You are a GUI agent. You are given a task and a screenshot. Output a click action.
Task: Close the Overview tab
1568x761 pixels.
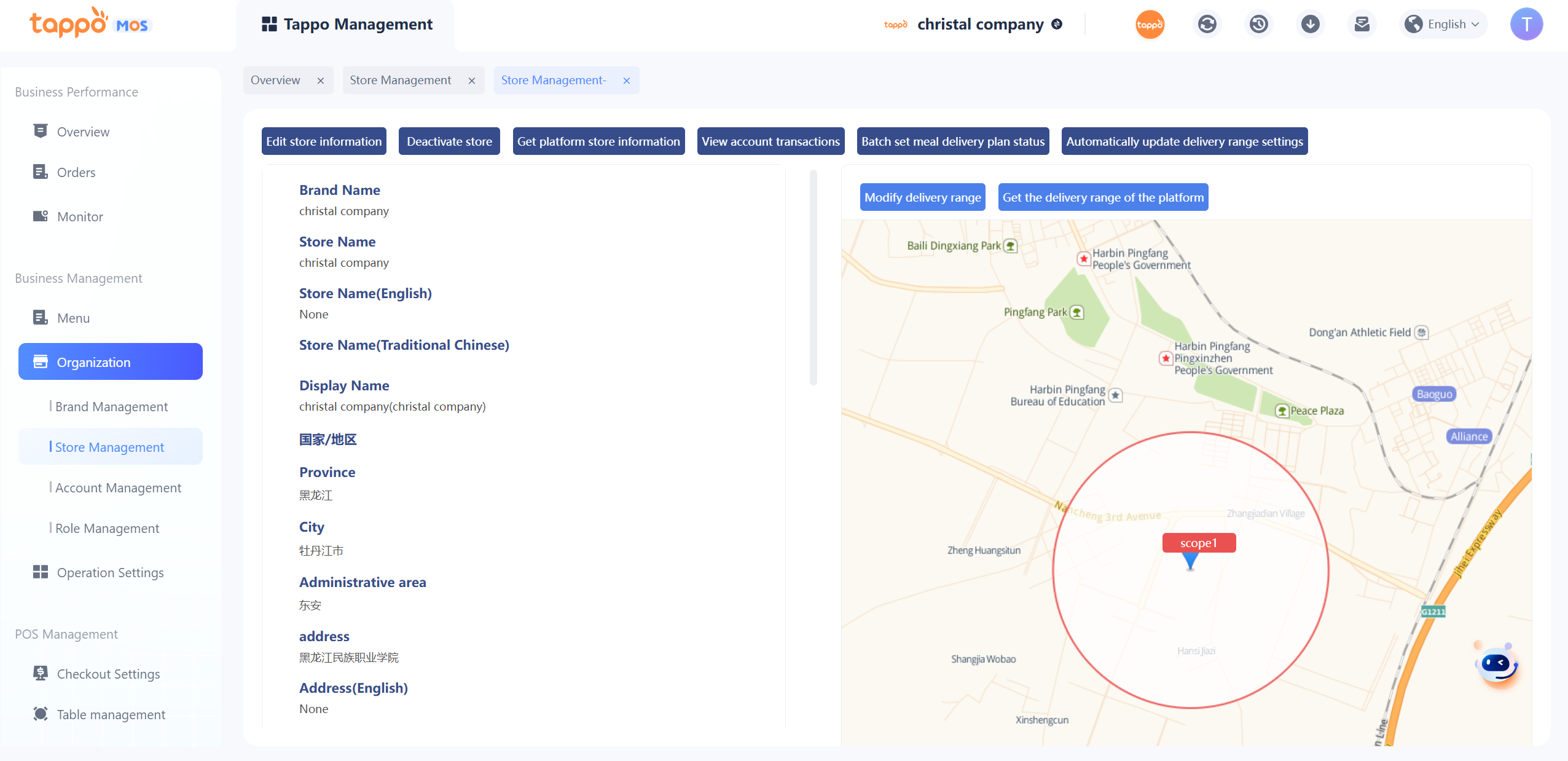321,81
